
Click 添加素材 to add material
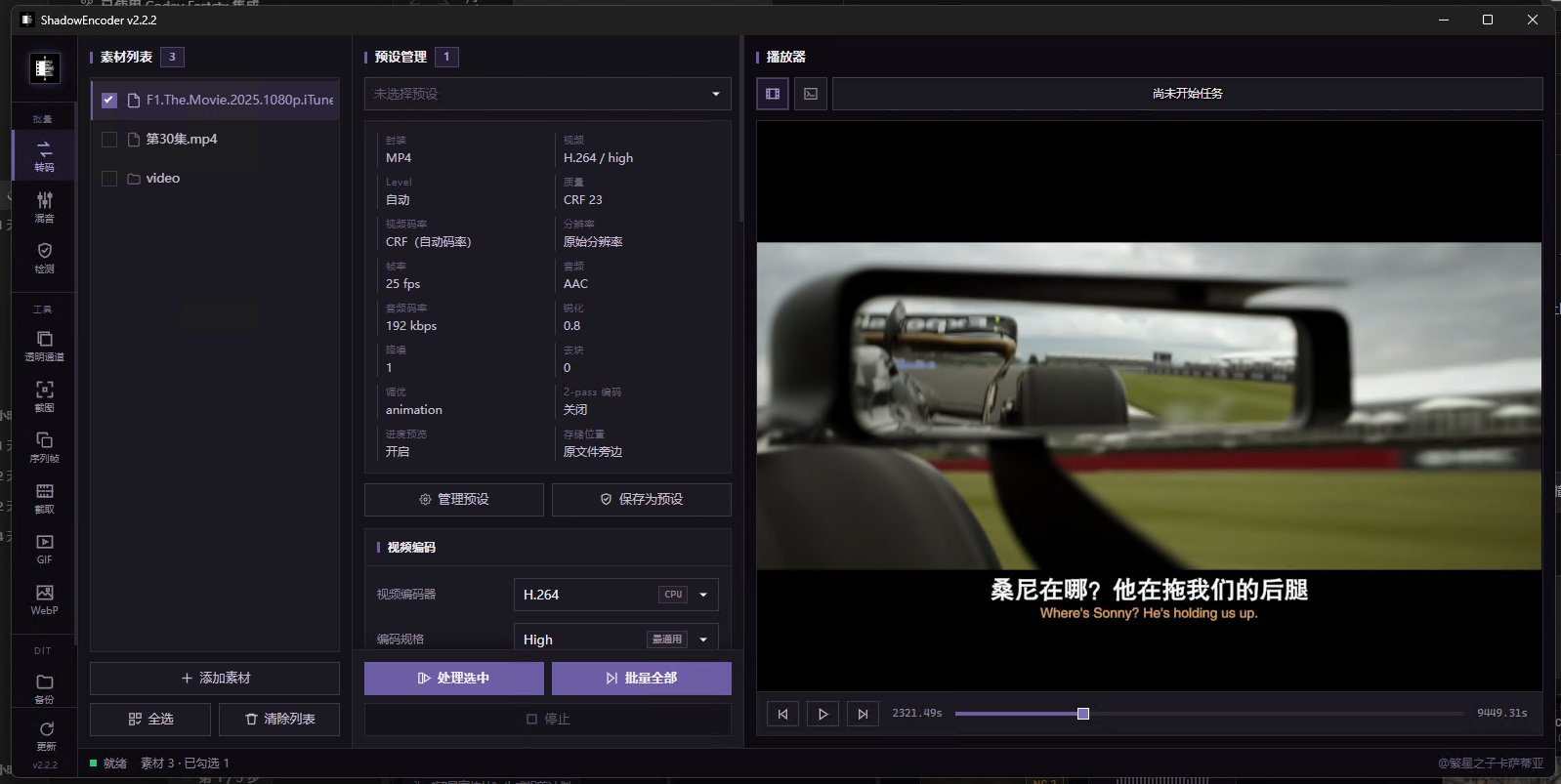(x=215, y=678)
